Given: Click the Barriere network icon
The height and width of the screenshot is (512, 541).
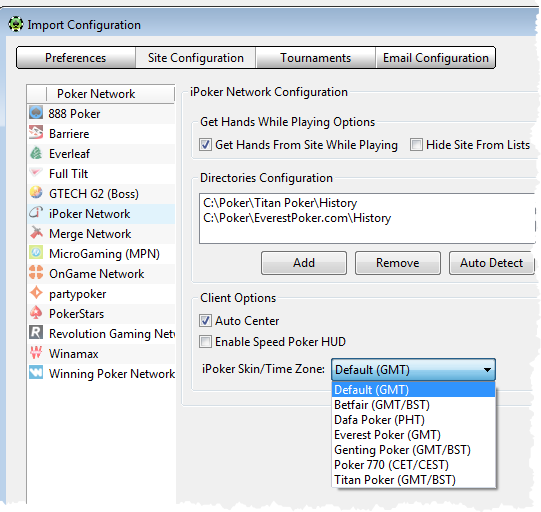Looking at the screenshot, I should (36, 133).
